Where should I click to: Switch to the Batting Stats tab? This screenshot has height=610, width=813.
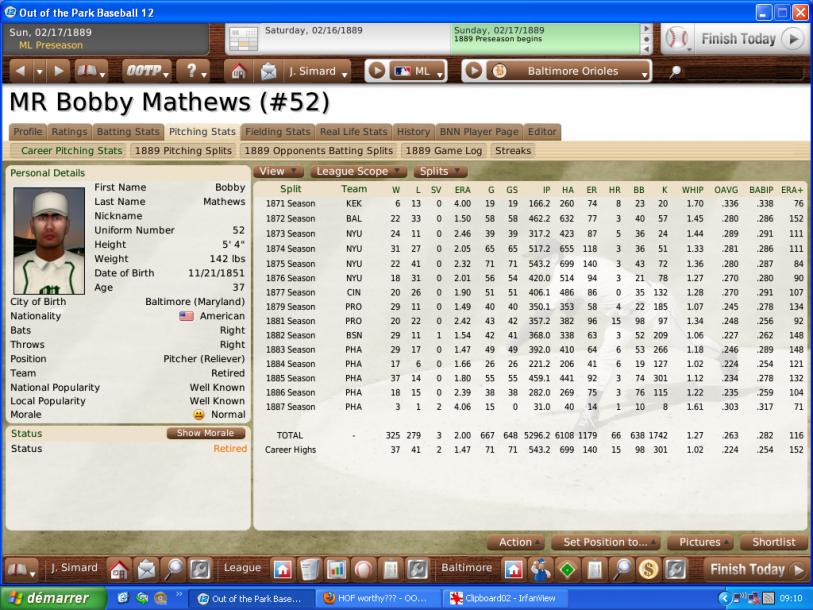pyautogui.click(x=128, y=131)
